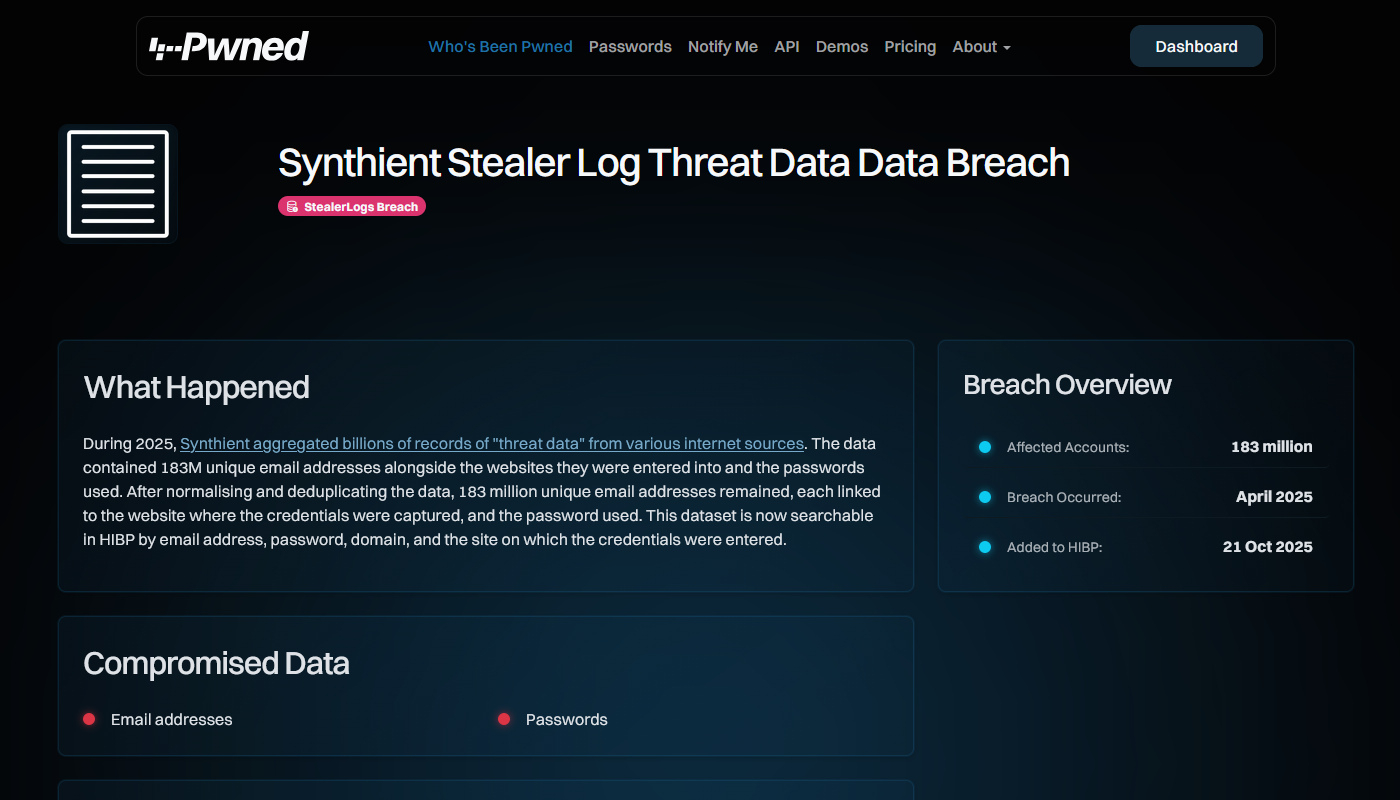This screenshot has height=800, width=1400.
Task: Click the database icon in the StealerLogs badge
Action: pos(291,206)
